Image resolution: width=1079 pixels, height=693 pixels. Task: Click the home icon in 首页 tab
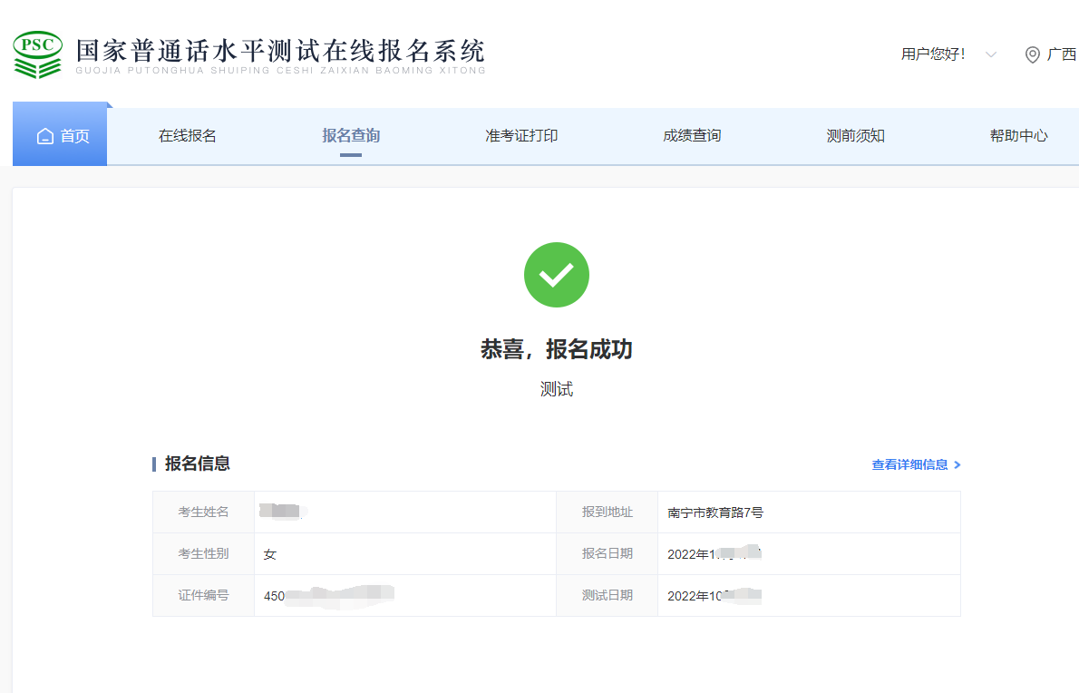pyautogui.click(x=45, y=136)
